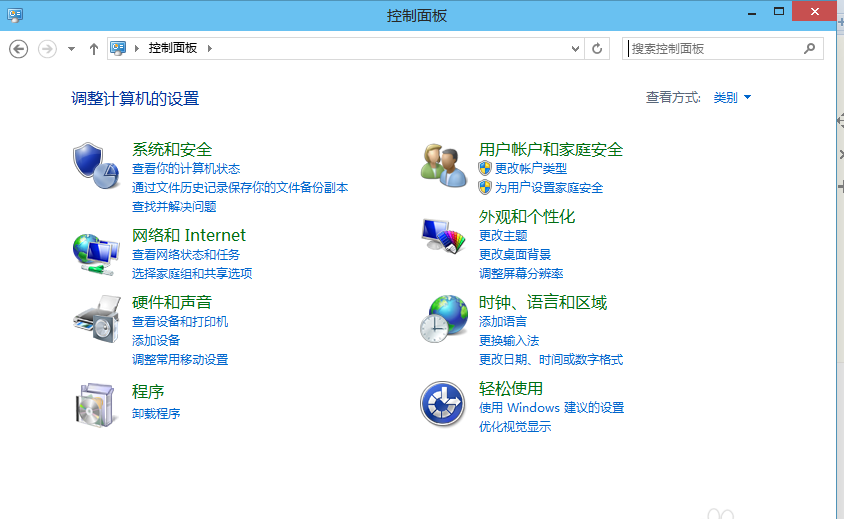Open 硬件和声音 printer icon

[97, 319]
